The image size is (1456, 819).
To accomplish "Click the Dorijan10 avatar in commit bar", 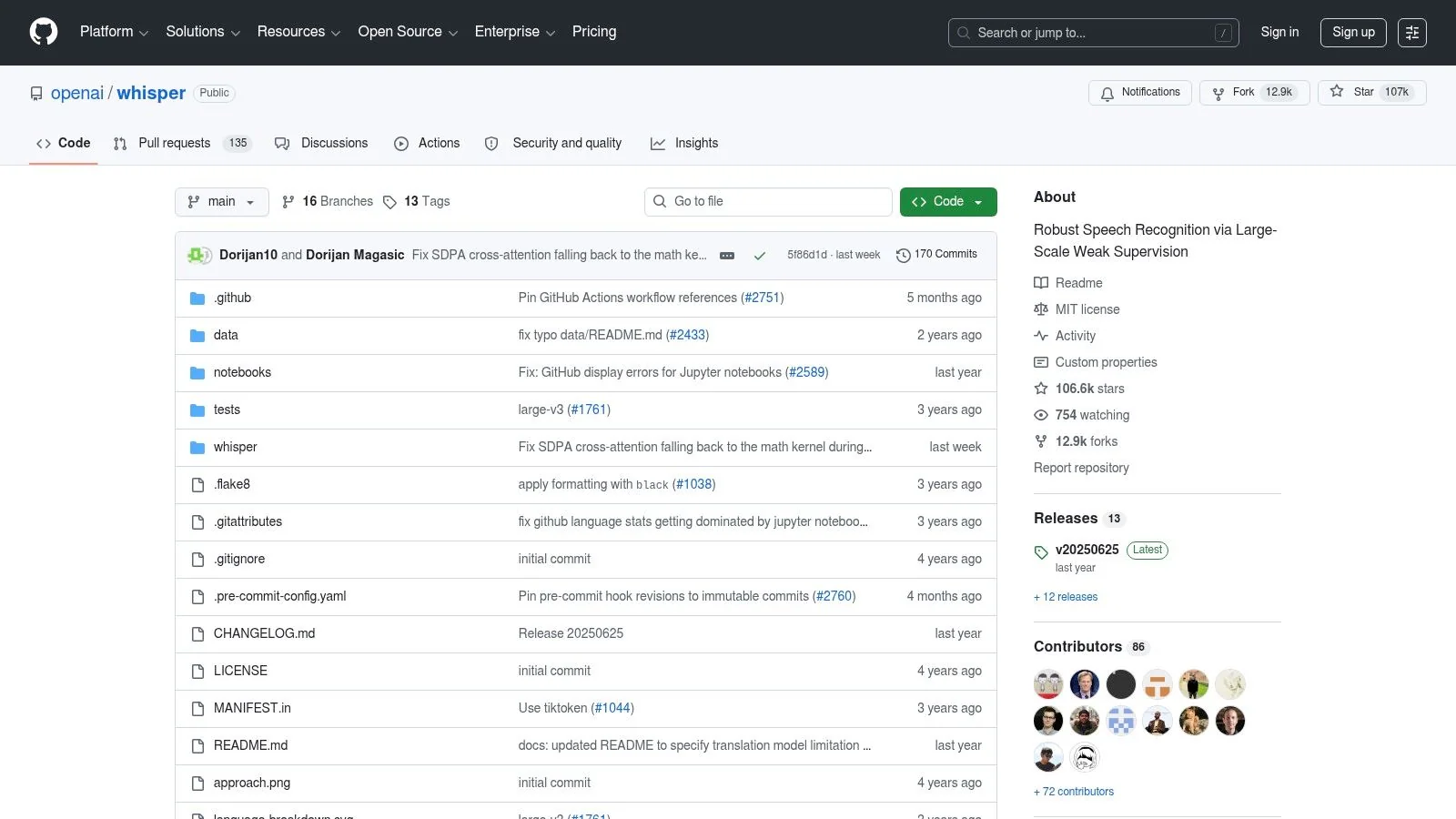I will click(196, 255).
